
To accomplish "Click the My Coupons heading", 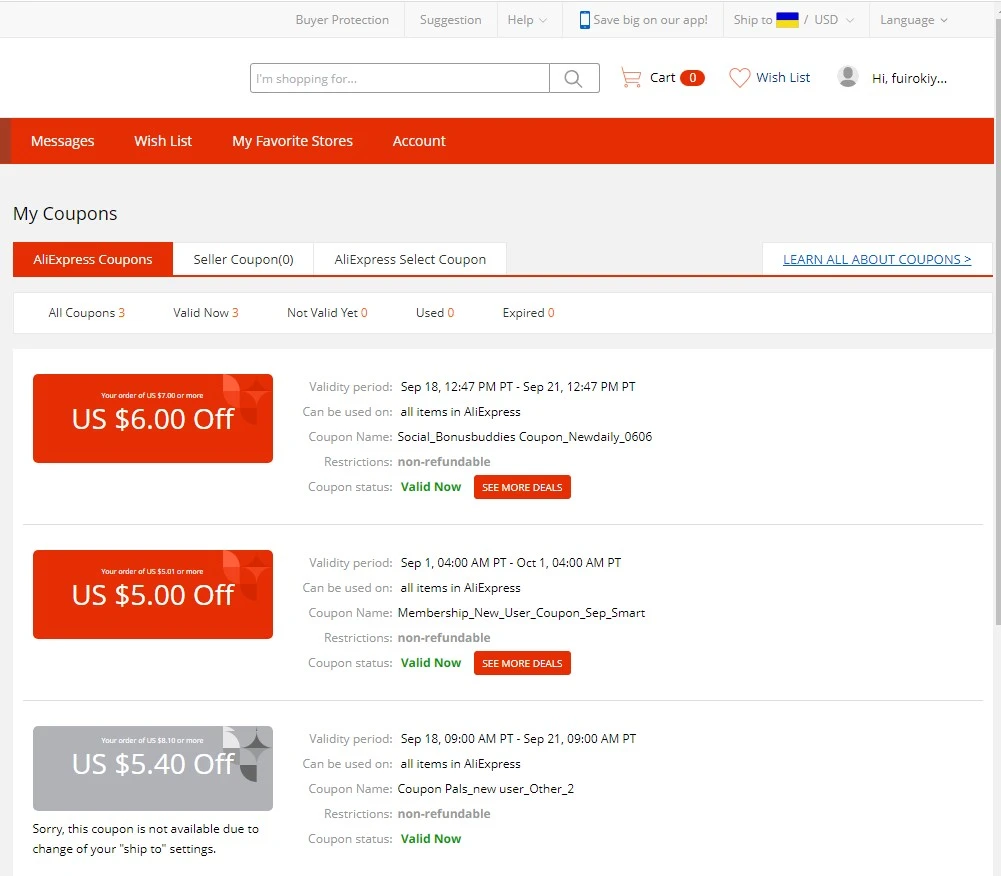I will (65, 213).
